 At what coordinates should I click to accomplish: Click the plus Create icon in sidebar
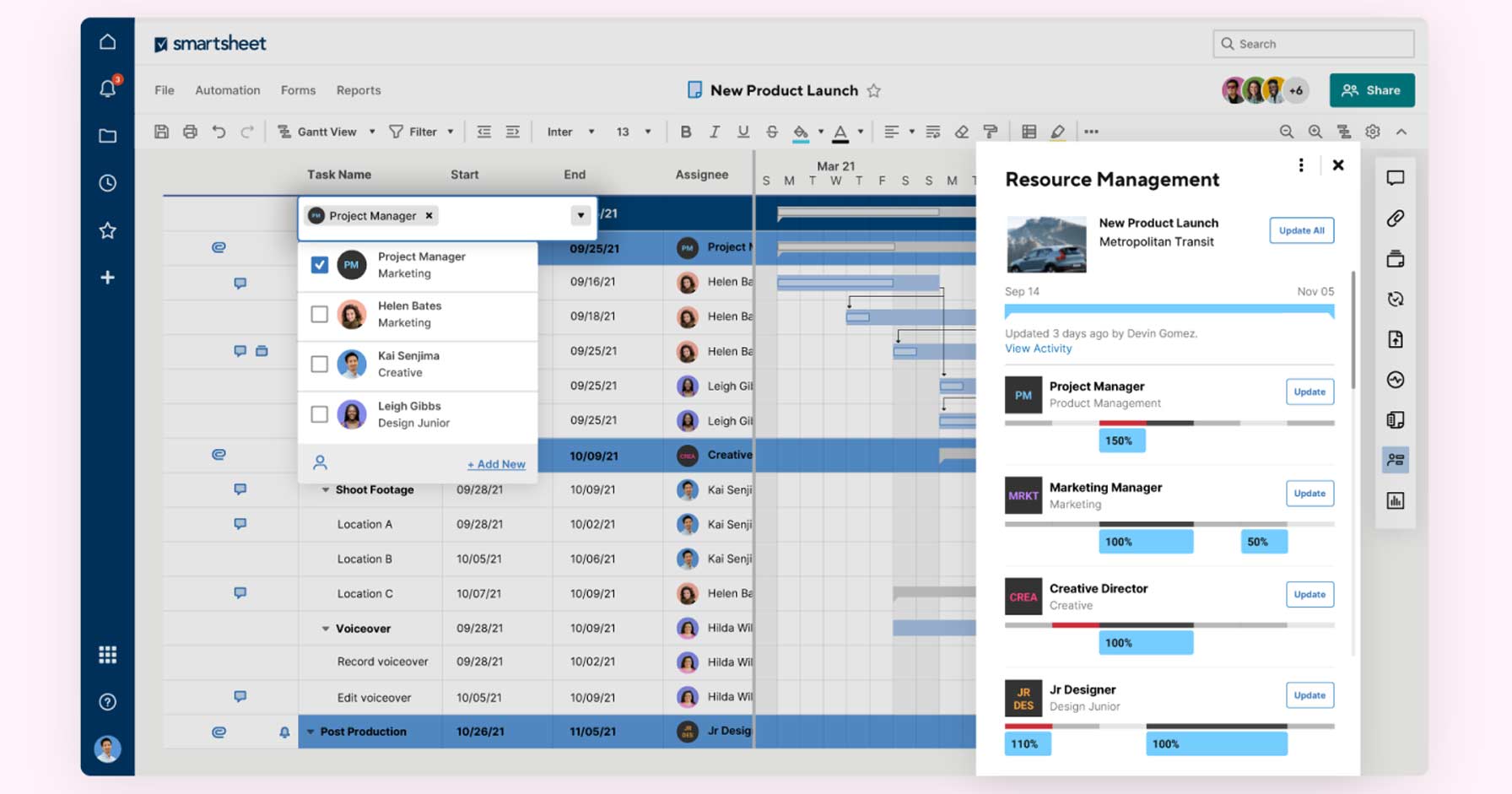click(107, 278)
